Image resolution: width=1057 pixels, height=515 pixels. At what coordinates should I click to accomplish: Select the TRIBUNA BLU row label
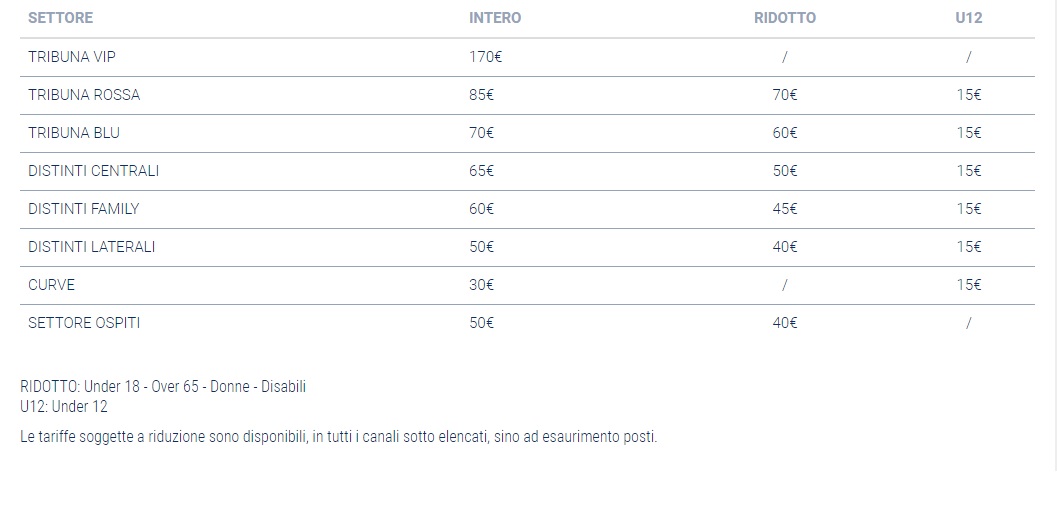74,133
